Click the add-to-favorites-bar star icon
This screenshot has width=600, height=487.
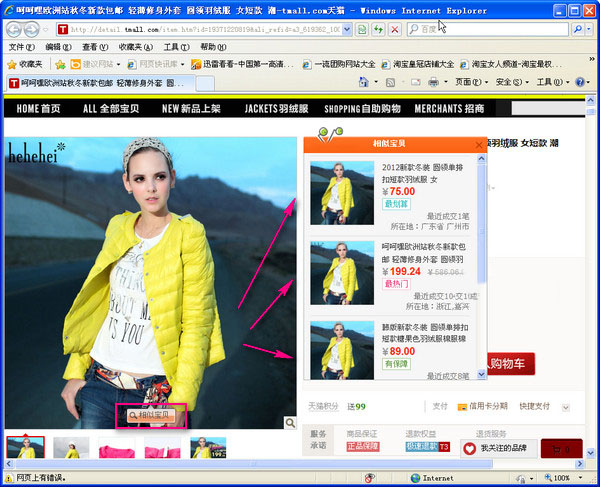[x=60, y=64]
